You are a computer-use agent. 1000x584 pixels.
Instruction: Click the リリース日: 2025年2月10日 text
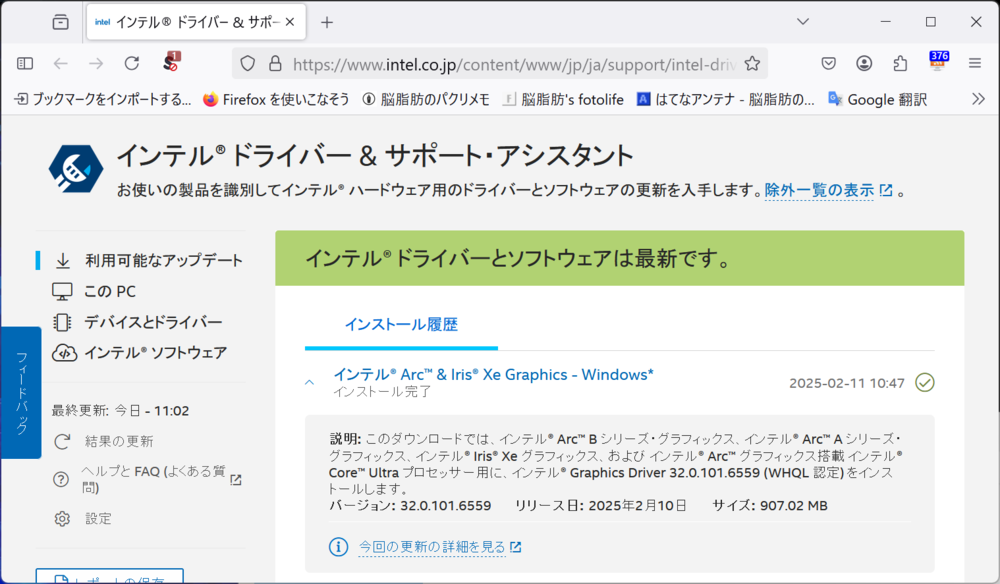pos(601,506)
